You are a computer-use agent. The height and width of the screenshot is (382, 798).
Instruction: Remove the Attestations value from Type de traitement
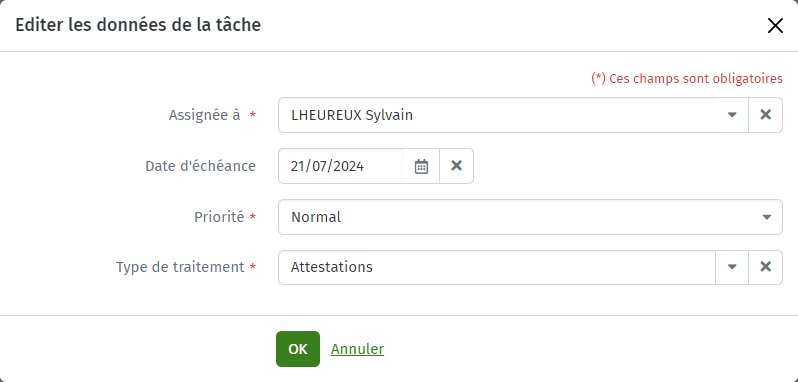tap(765, 267)
